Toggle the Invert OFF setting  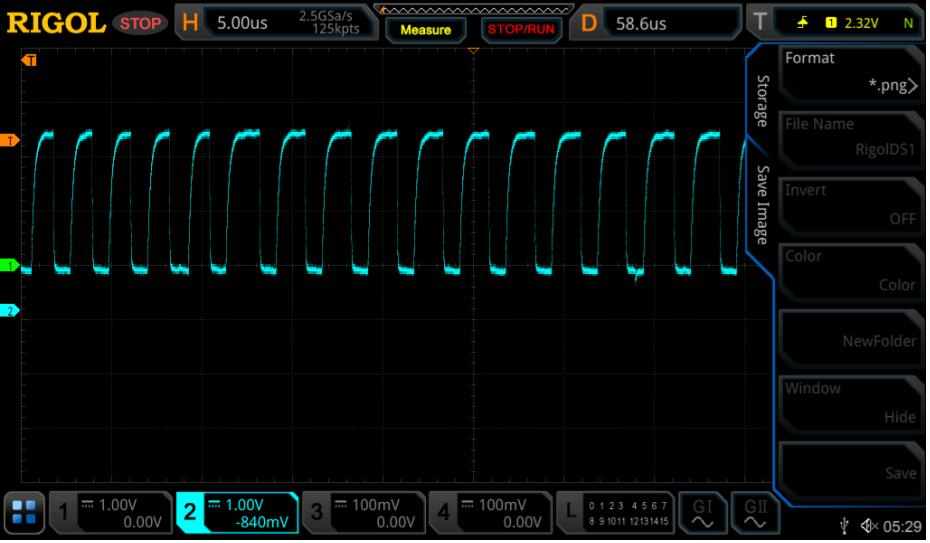pos(850,204)
